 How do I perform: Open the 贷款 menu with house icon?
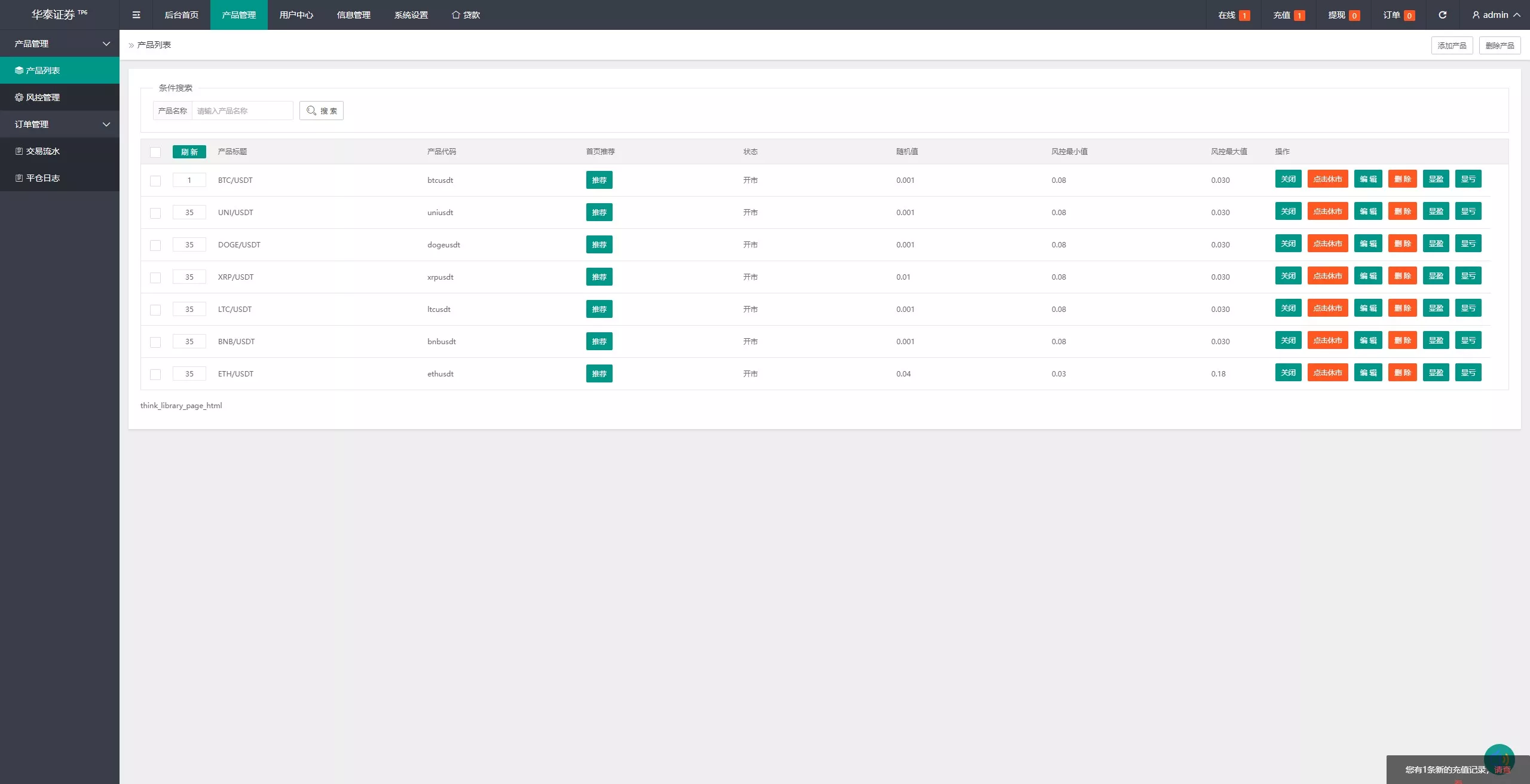coord(466,15)
